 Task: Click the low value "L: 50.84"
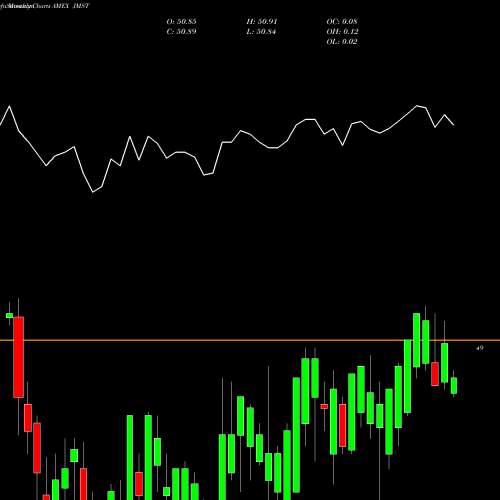[x=261, y=32]
